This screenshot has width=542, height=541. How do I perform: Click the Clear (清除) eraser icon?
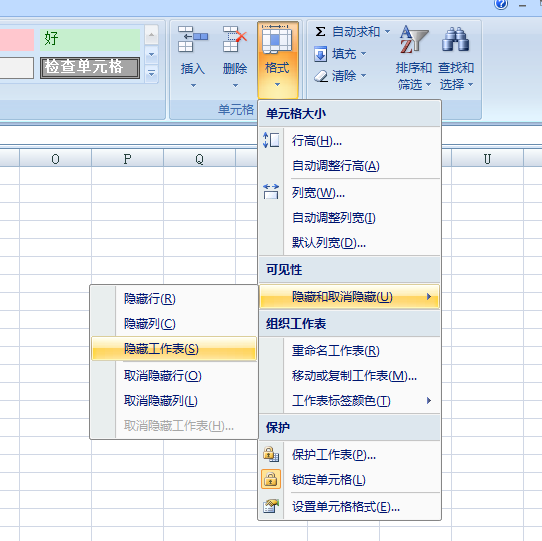[x=321, y=76]
